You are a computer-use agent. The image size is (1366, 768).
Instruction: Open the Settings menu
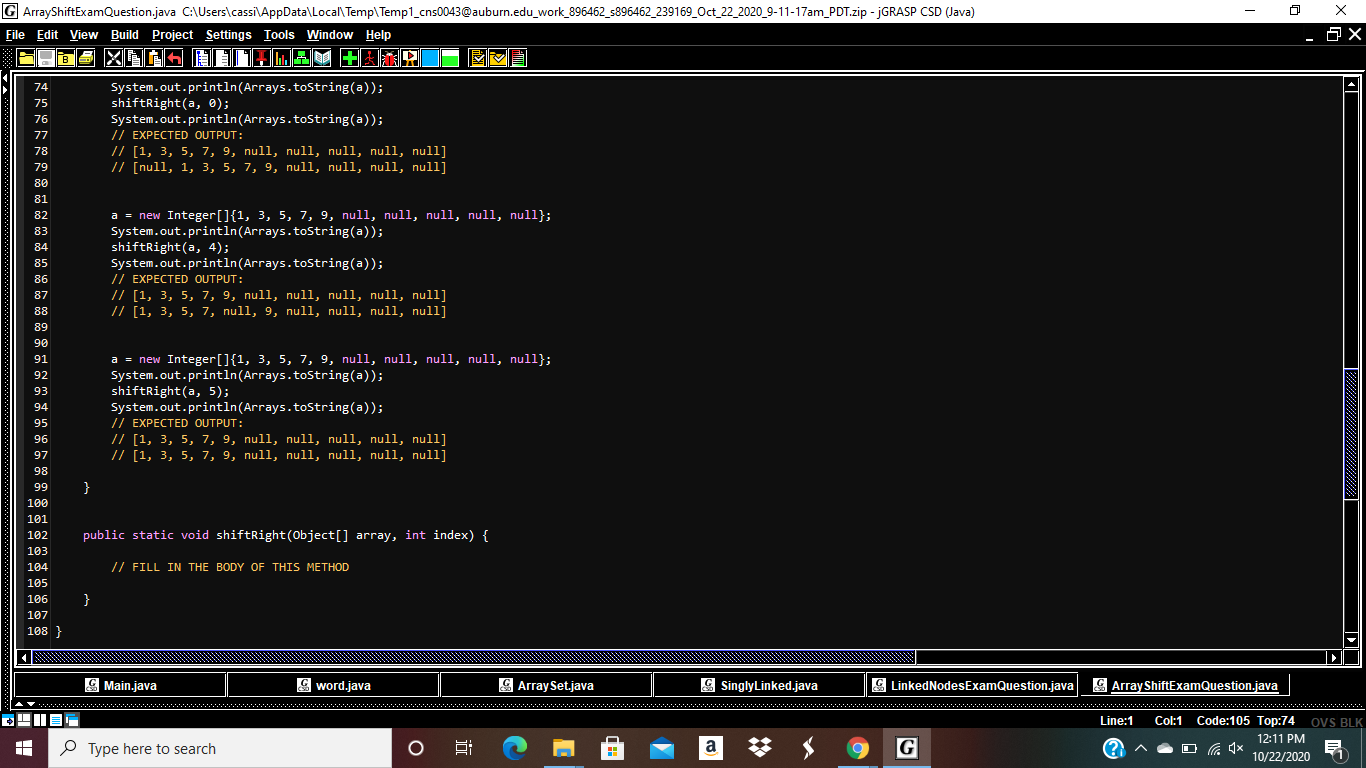coord(228,35)
